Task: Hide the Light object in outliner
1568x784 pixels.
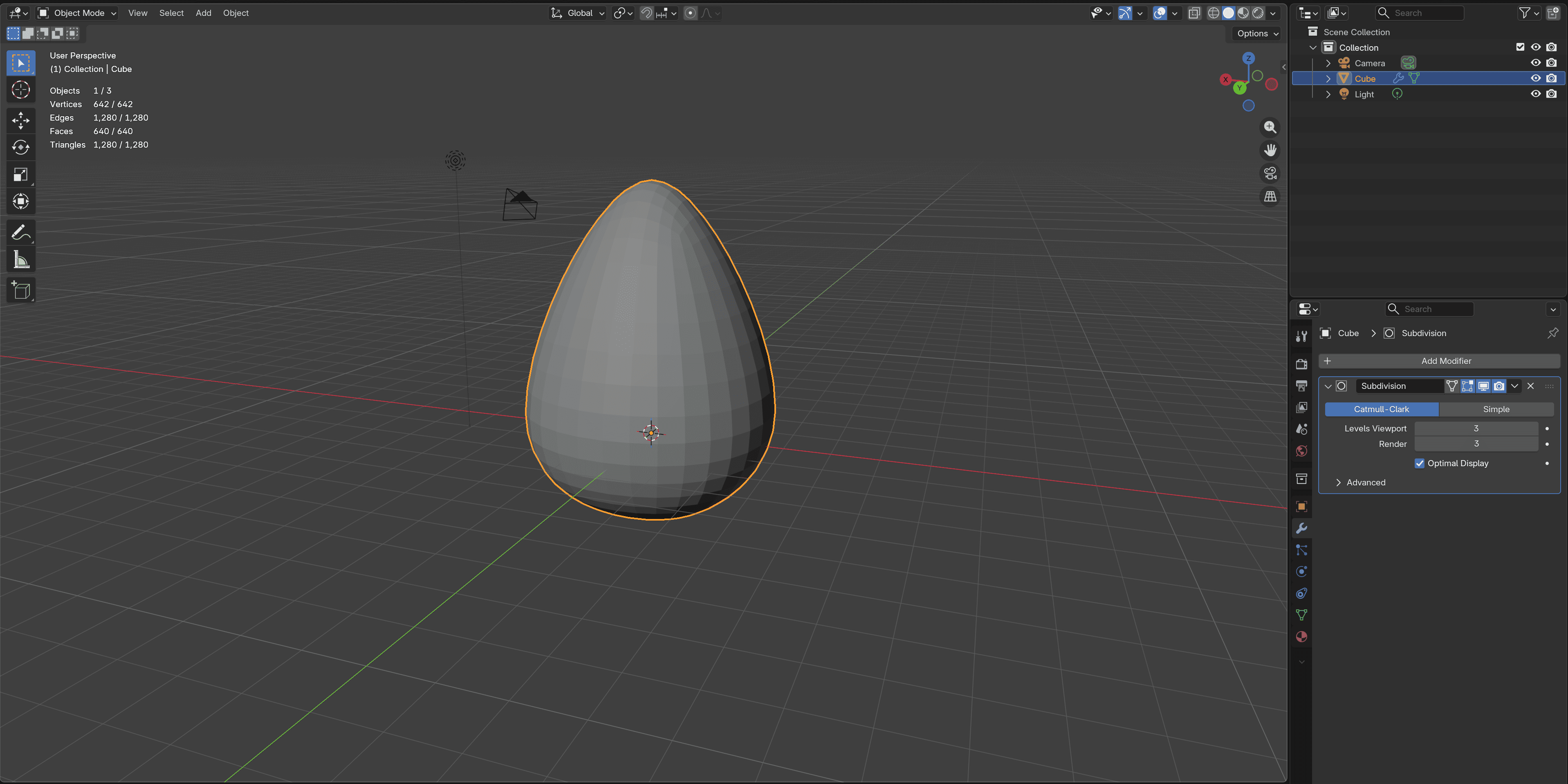Action: coord(1536,94)
